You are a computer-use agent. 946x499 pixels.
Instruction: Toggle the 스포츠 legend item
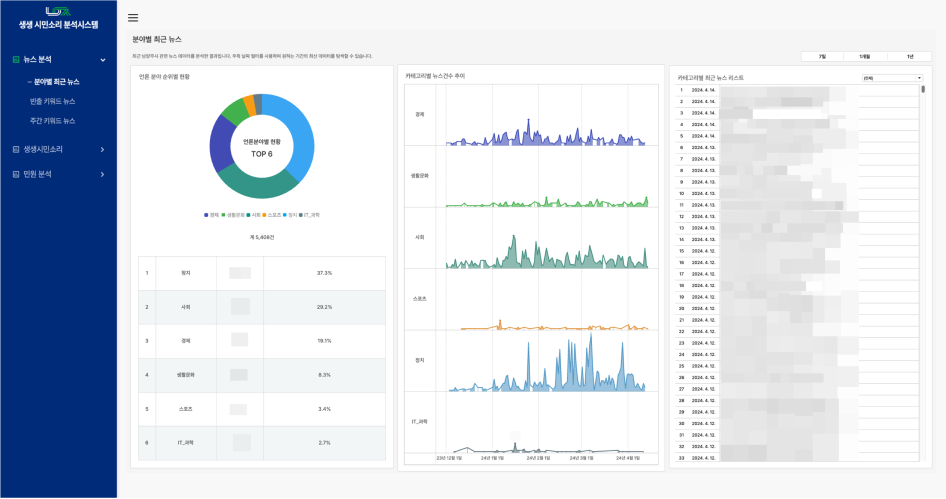tap(271, 215)
